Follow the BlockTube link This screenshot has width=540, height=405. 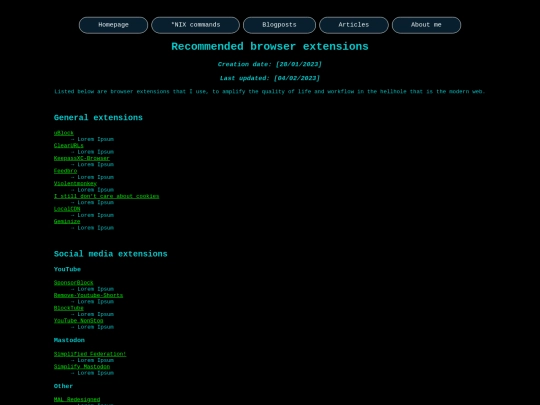[x=69, y=308]
